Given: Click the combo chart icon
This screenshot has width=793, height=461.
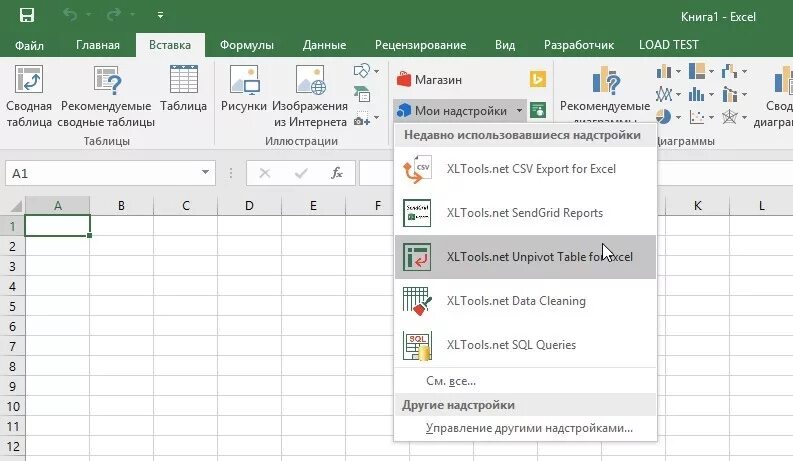Looking at the screenshot, I should 729,94.
